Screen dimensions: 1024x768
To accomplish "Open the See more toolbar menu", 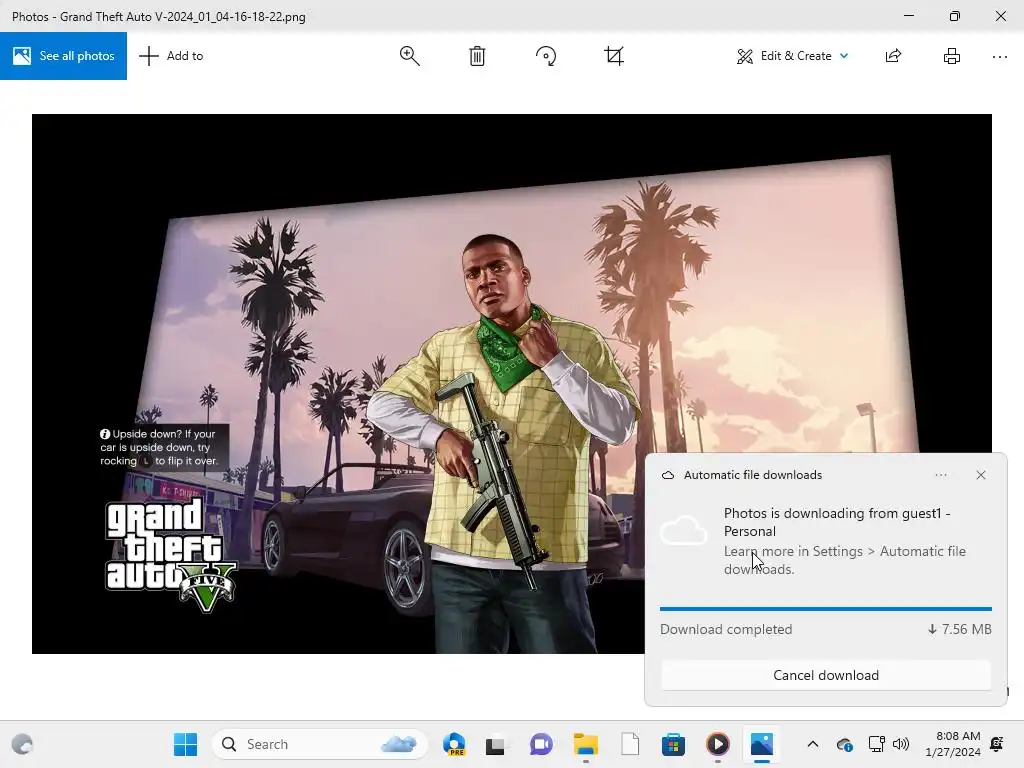I will 1000,57.
